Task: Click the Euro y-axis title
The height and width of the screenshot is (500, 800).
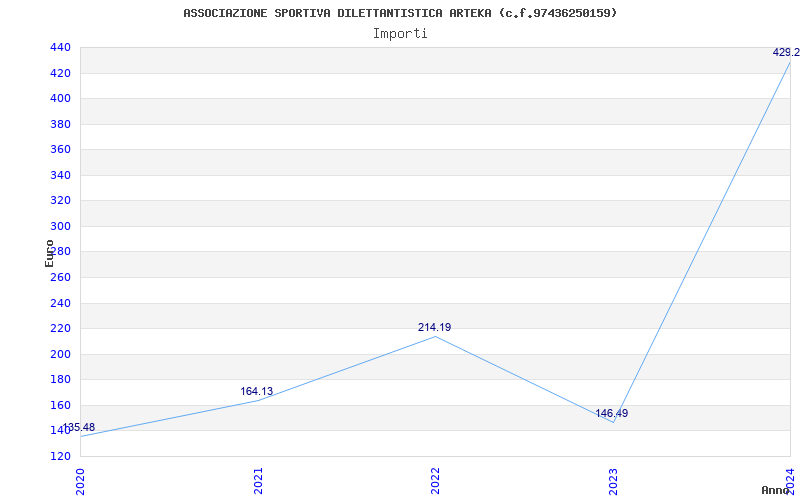Action: coord(49,253)
